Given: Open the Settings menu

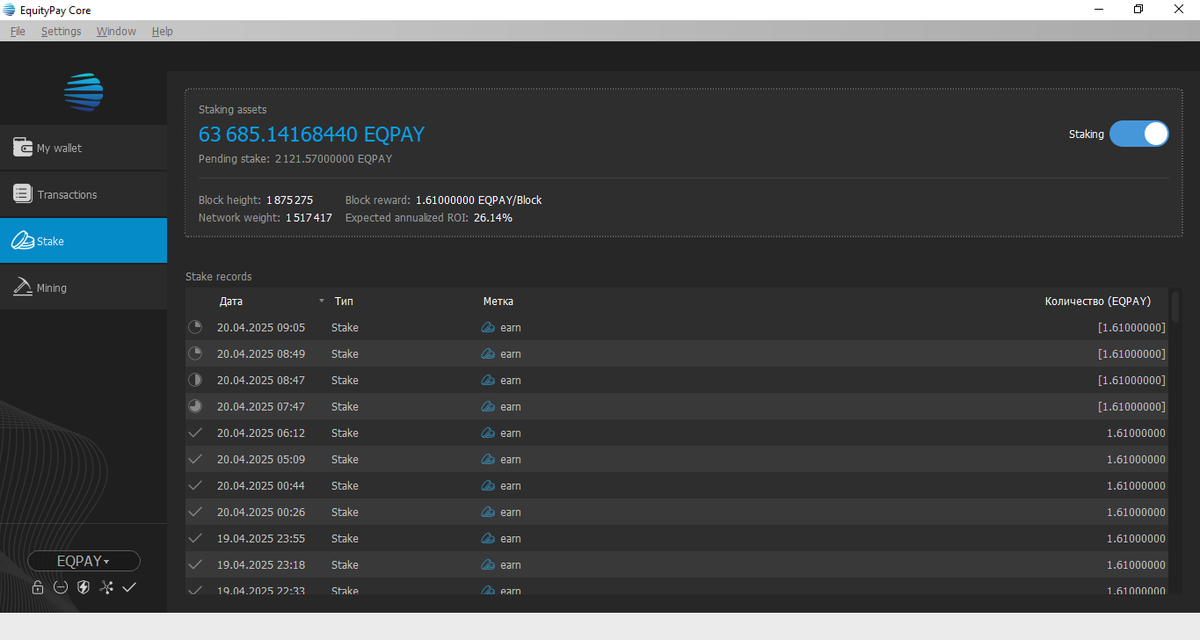Looking at the screenshot, I should point(61,31).
